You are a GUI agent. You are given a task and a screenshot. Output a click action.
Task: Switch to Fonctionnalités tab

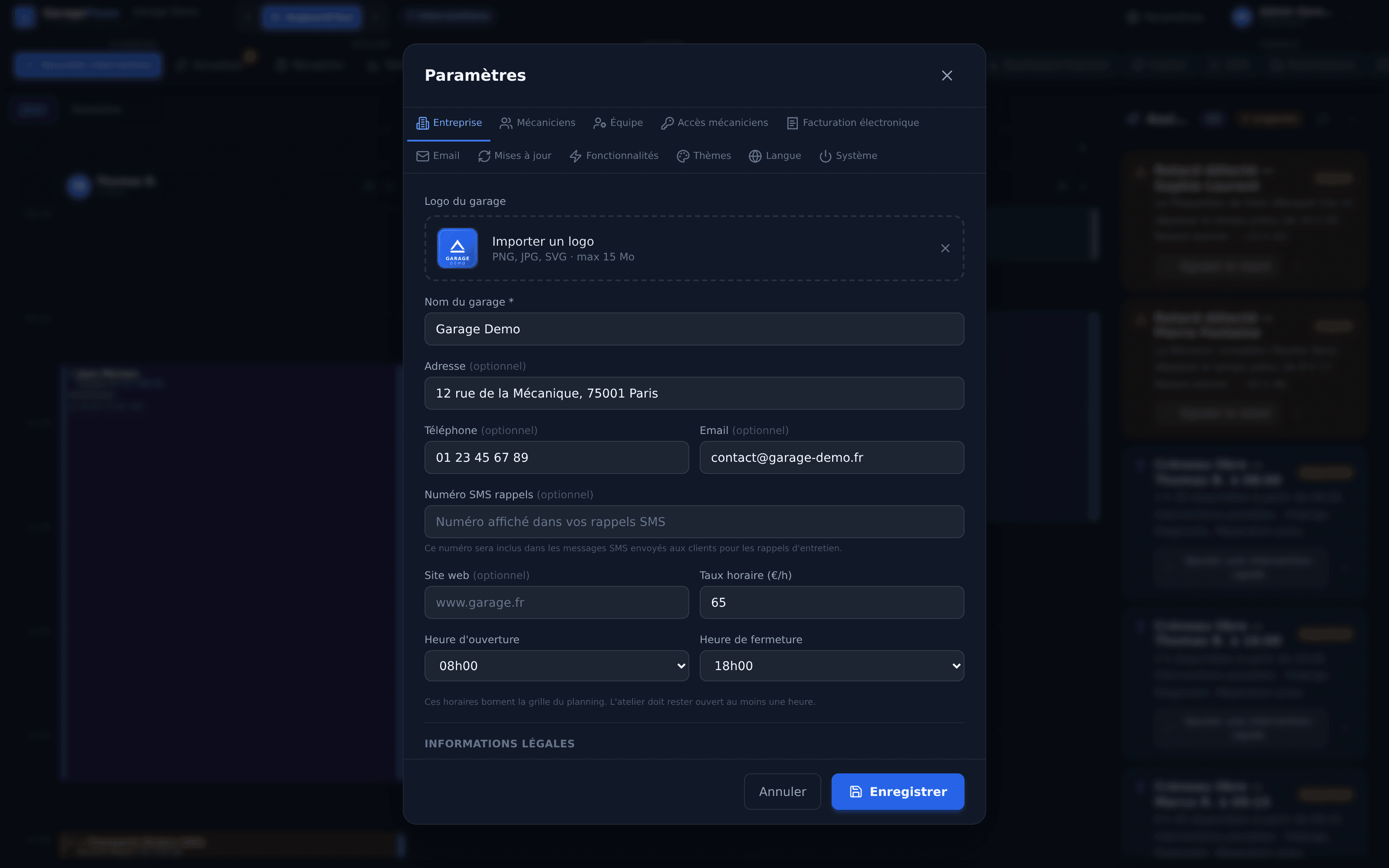(x=614, y=156)
